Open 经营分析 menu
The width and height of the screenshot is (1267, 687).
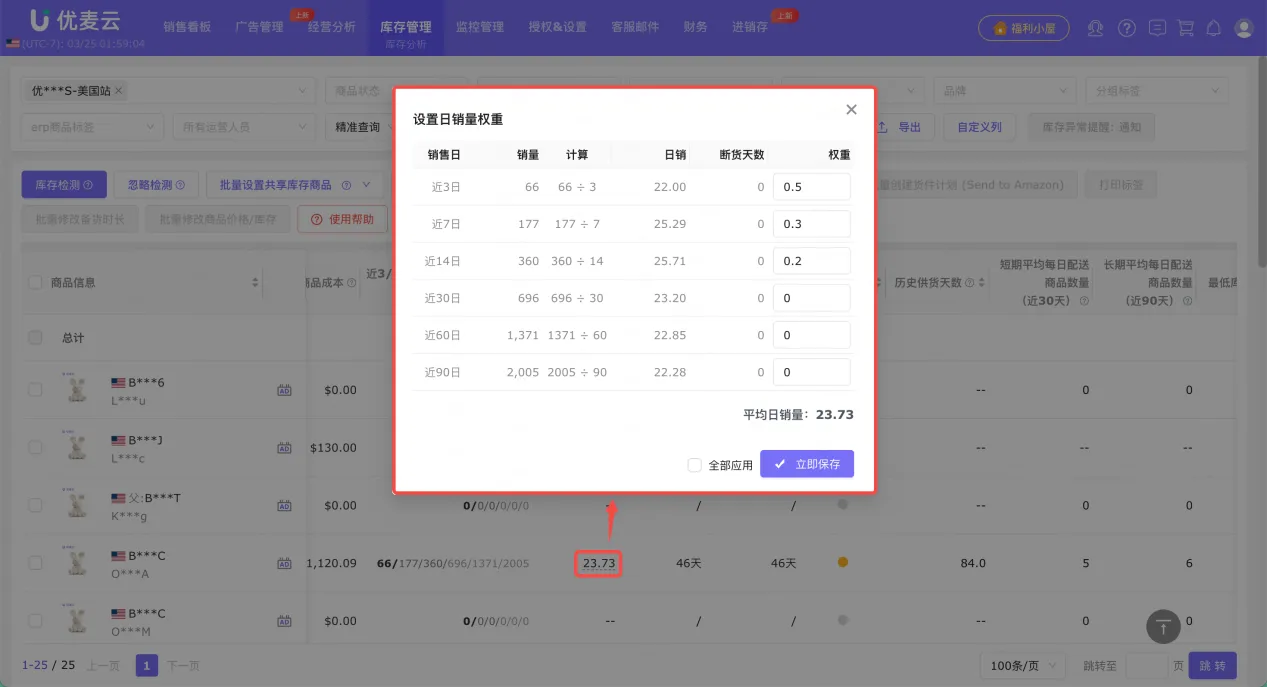coord(332,27)
